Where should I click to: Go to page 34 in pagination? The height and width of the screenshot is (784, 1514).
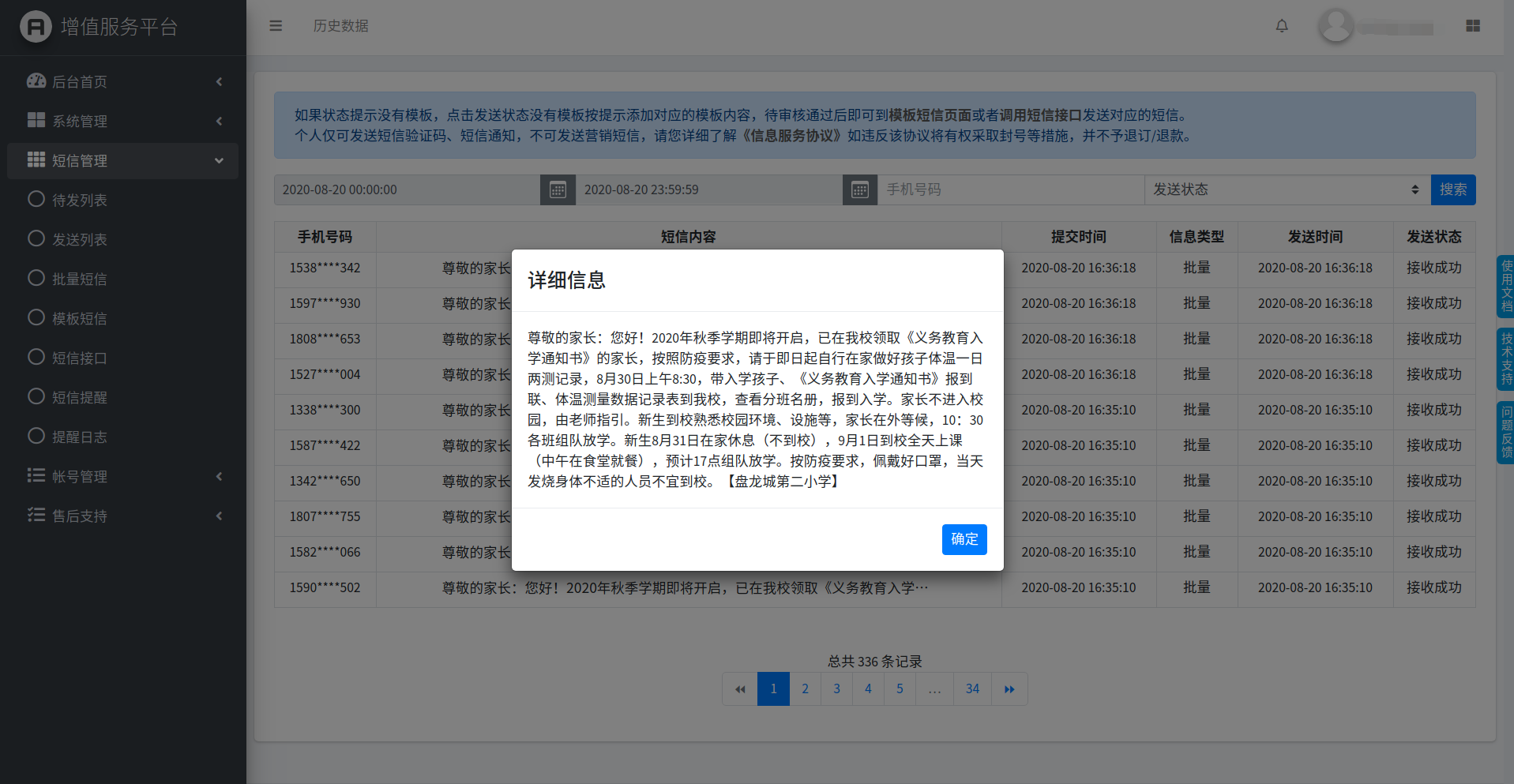(972, 689)
